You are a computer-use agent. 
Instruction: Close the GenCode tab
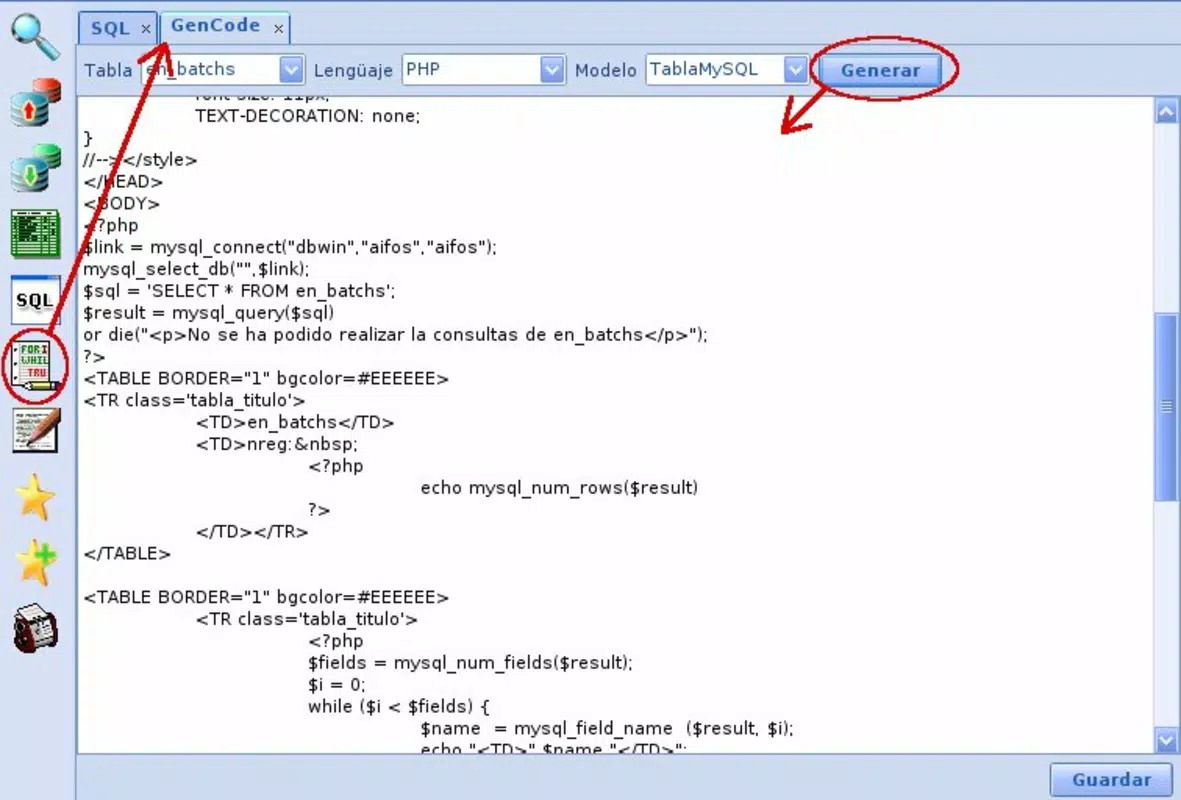click(x=279, y=29)
